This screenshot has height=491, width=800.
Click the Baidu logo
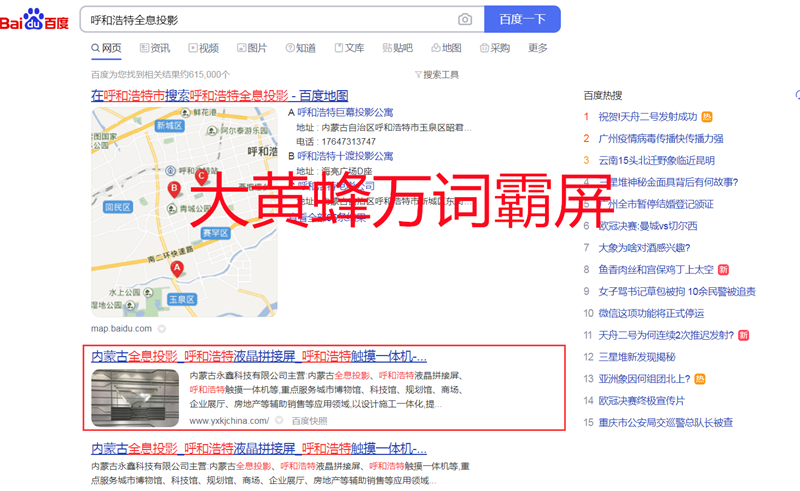pyautogui.click(x=34, y=20)
